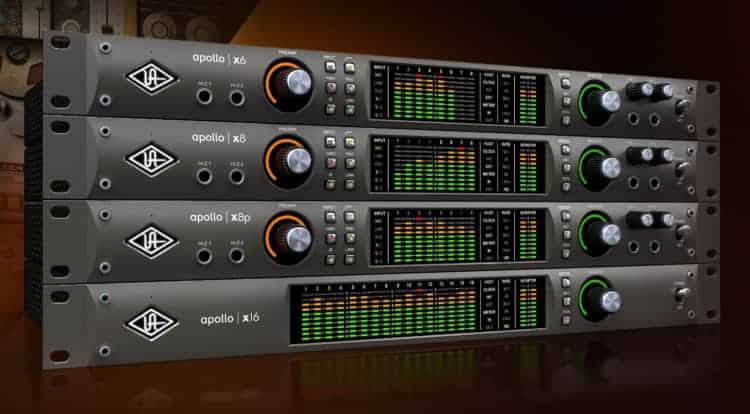The width and height of the screenshot is (750, 414).
Task: Click the Hi-Z 2 input jack on Apollo x8p
Action: point(237,255)
